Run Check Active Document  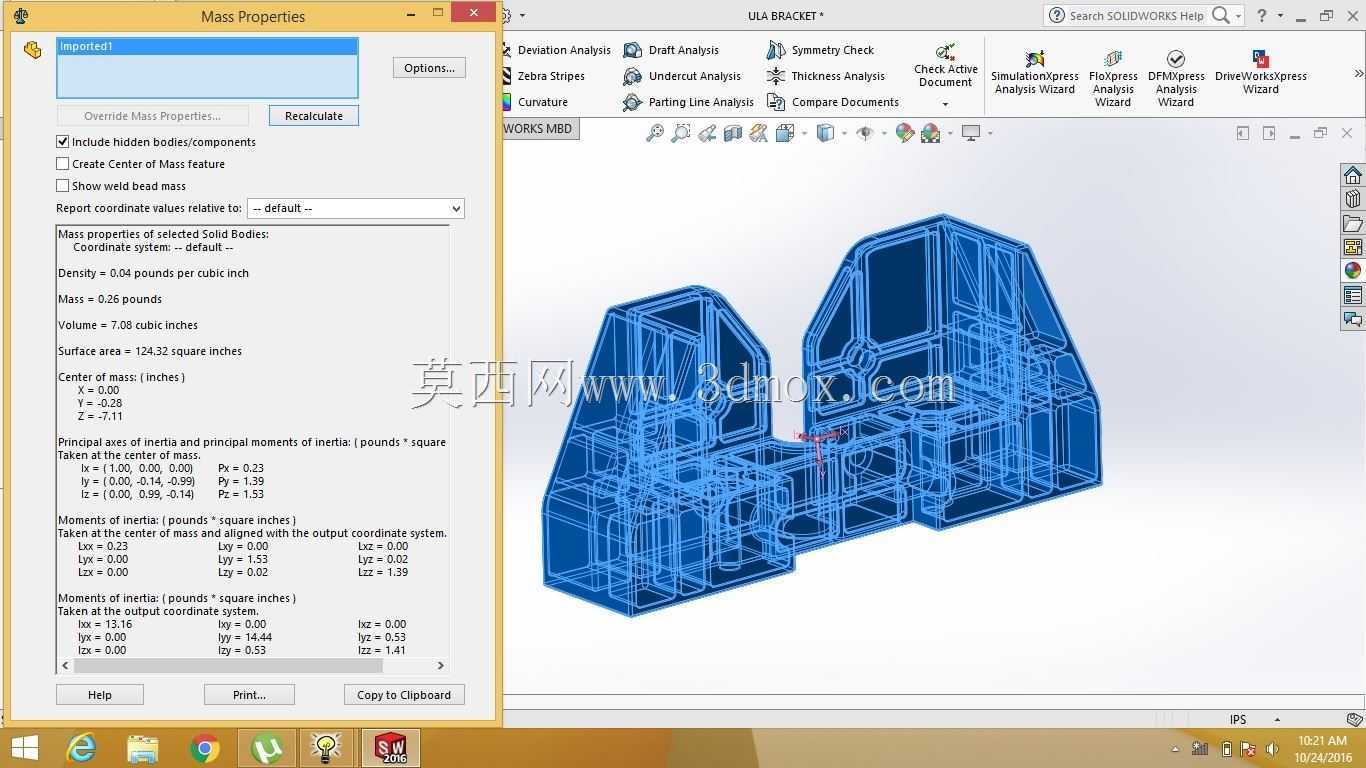[946, 65]
